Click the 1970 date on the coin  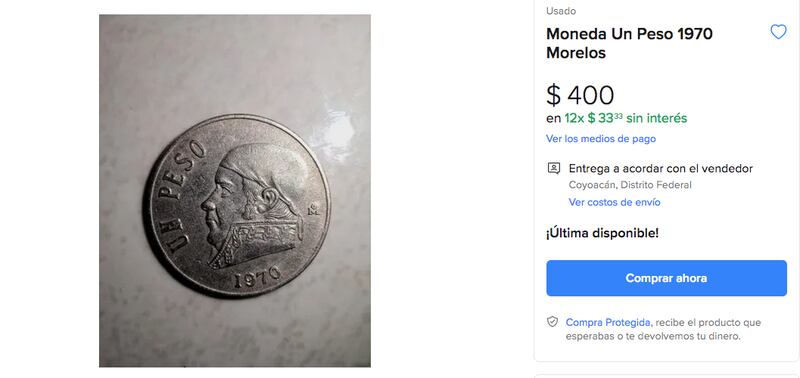pos(257,277)
